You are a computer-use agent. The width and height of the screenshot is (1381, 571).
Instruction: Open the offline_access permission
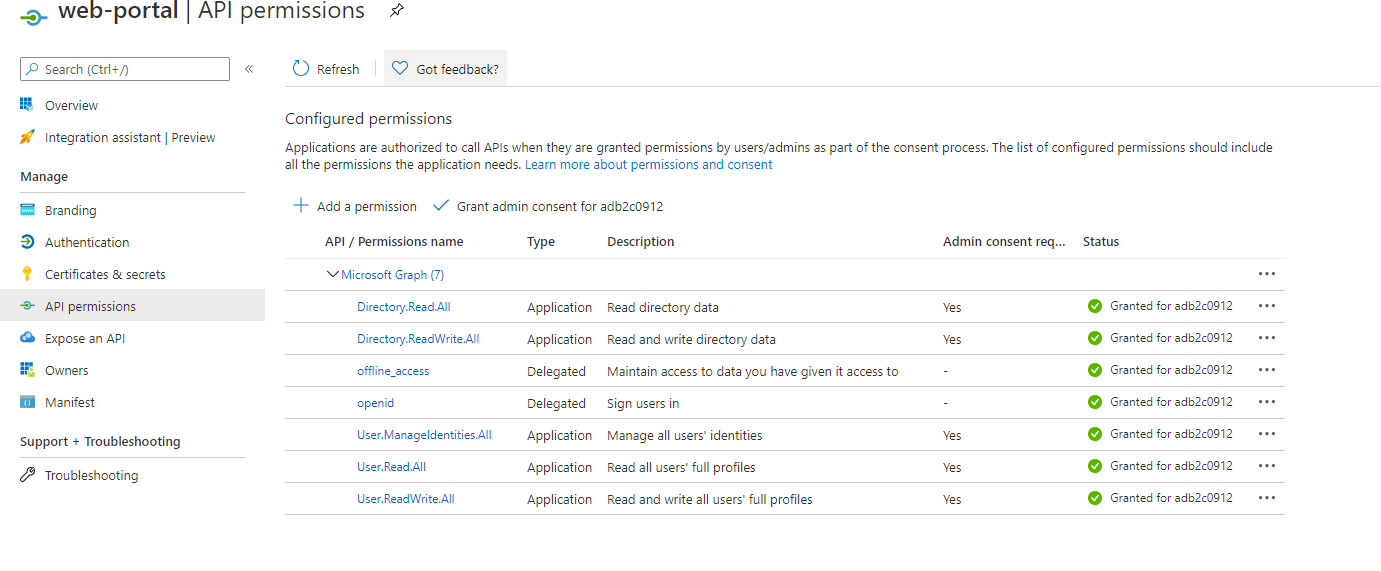pyautogui.click(x=393, y=370)
